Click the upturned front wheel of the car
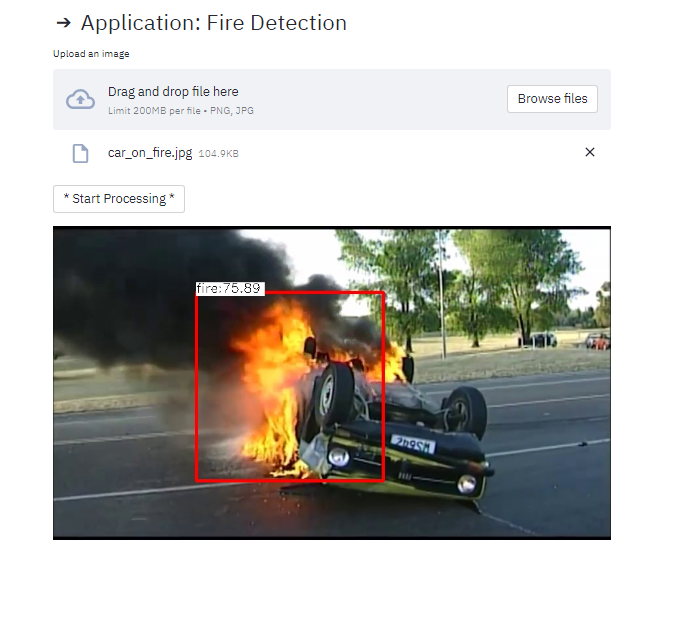695x617 pixels. tap(333, 394)
